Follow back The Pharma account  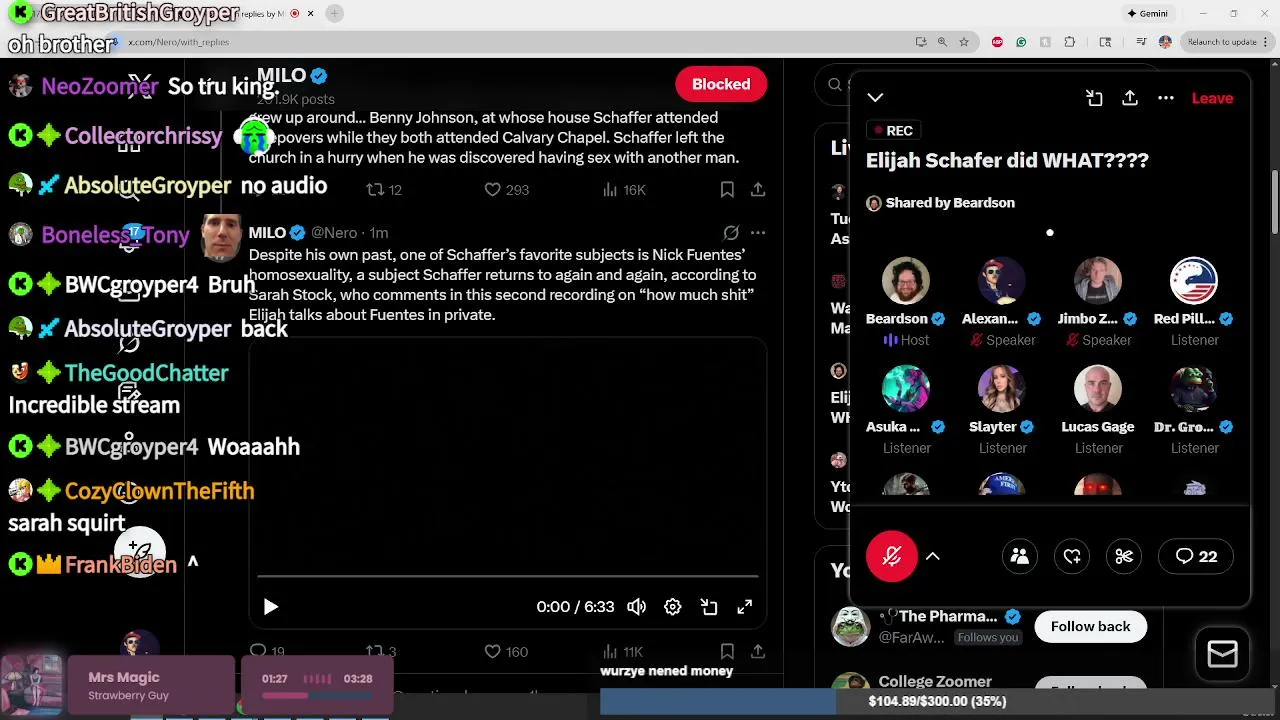1090,626
